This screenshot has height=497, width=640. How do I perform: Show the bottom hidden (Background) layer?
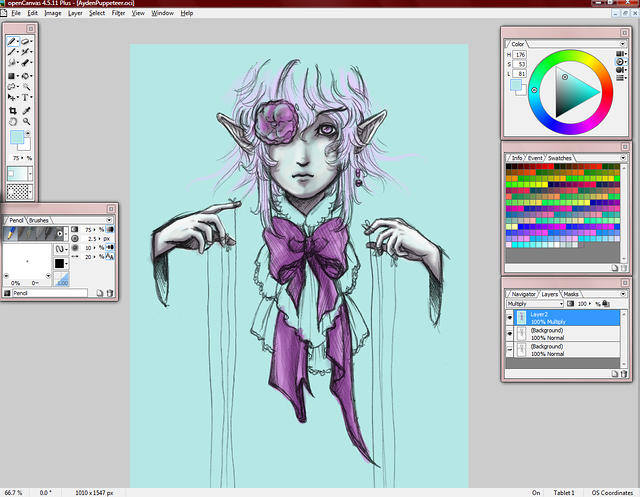(510, 350)
